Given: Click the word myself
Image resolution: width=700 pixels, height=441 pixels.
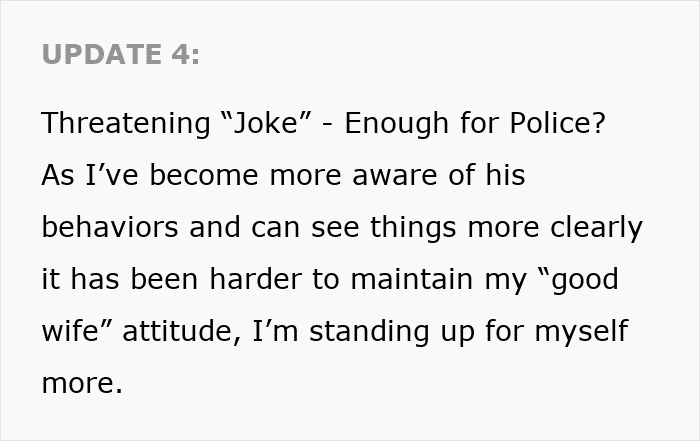Looking at the screenshot, I should [x=581, y=332].
